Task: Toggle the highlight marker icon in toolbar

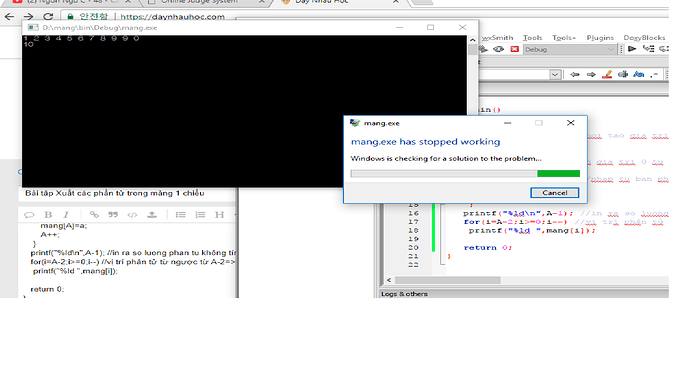Action: [x=607, y=74]
